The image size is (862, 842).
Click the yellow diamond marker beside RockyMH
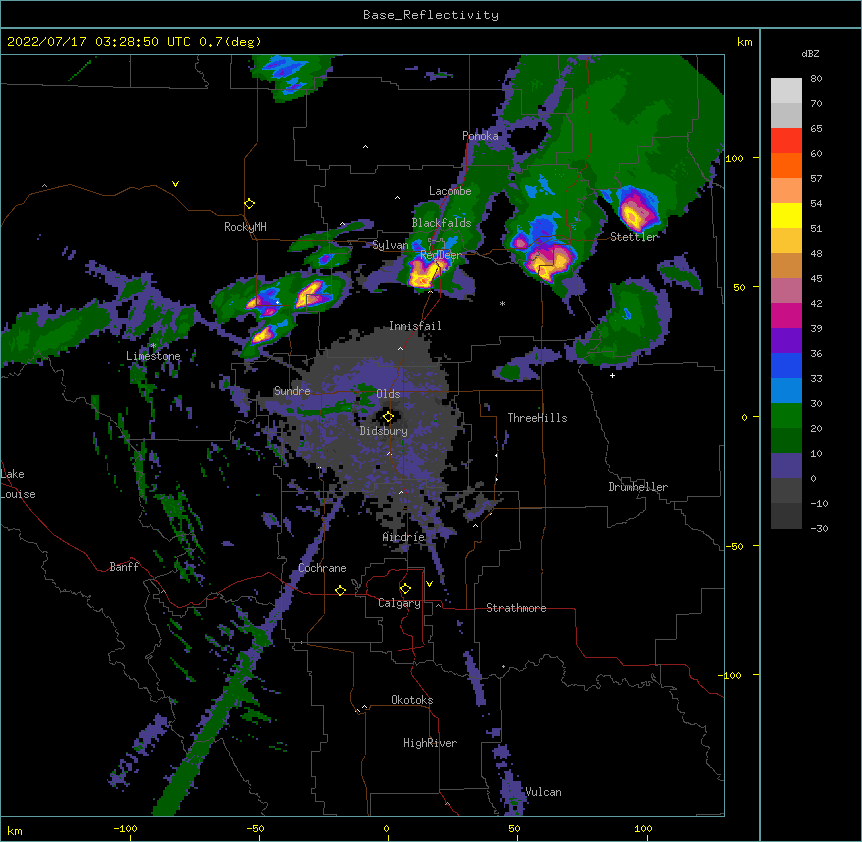coord(249,204)
